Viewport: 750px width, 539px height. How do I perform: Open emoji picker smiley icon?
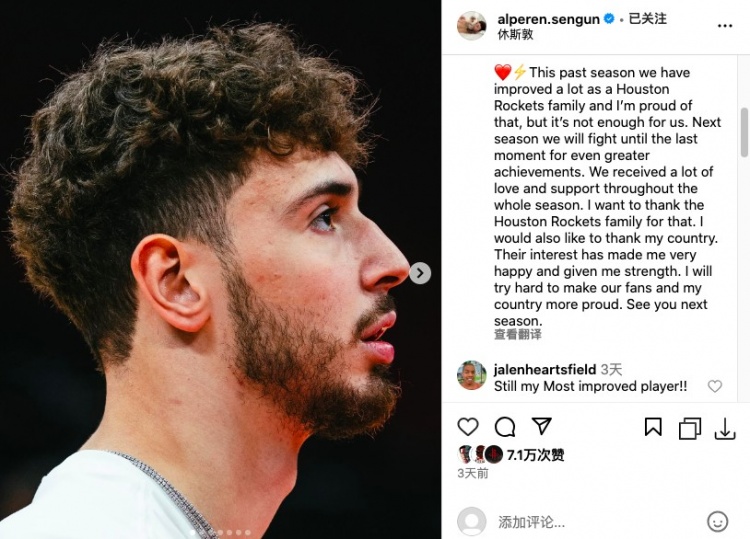pyautogui.click(x=717, y=521)
